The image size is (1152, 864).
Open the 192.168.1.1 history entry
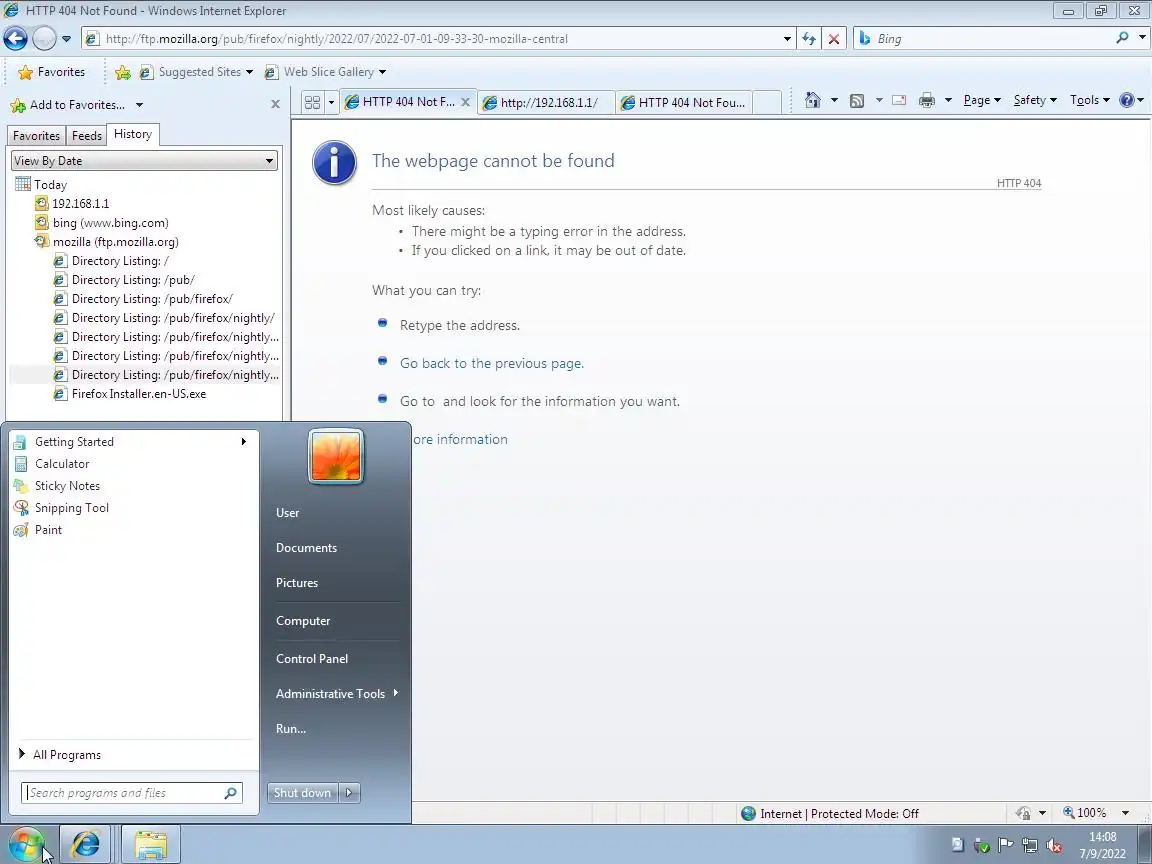[72, 204]
